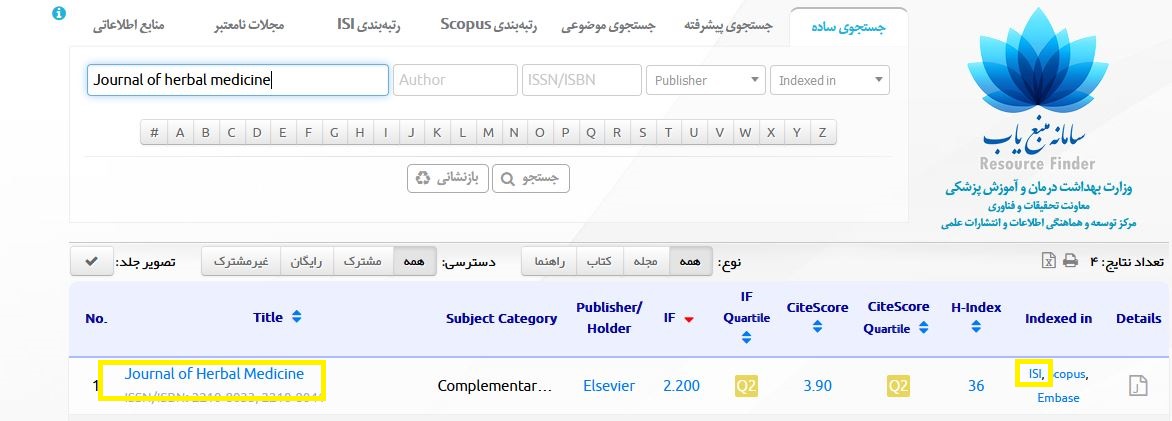Sort by H-Index column arrows
This screenshot has width=1172, height=421.
(x=975, y=327)
